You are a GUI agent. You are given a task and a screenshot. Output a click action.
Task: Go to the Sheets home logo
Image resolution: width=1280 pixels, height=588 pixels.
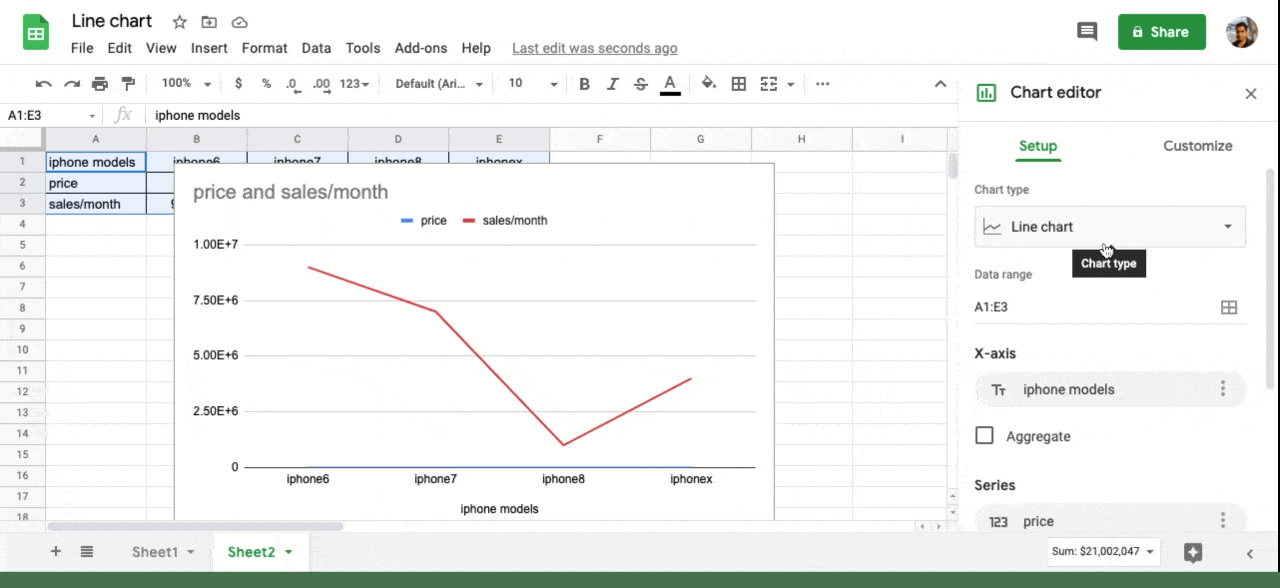(37, 33)
